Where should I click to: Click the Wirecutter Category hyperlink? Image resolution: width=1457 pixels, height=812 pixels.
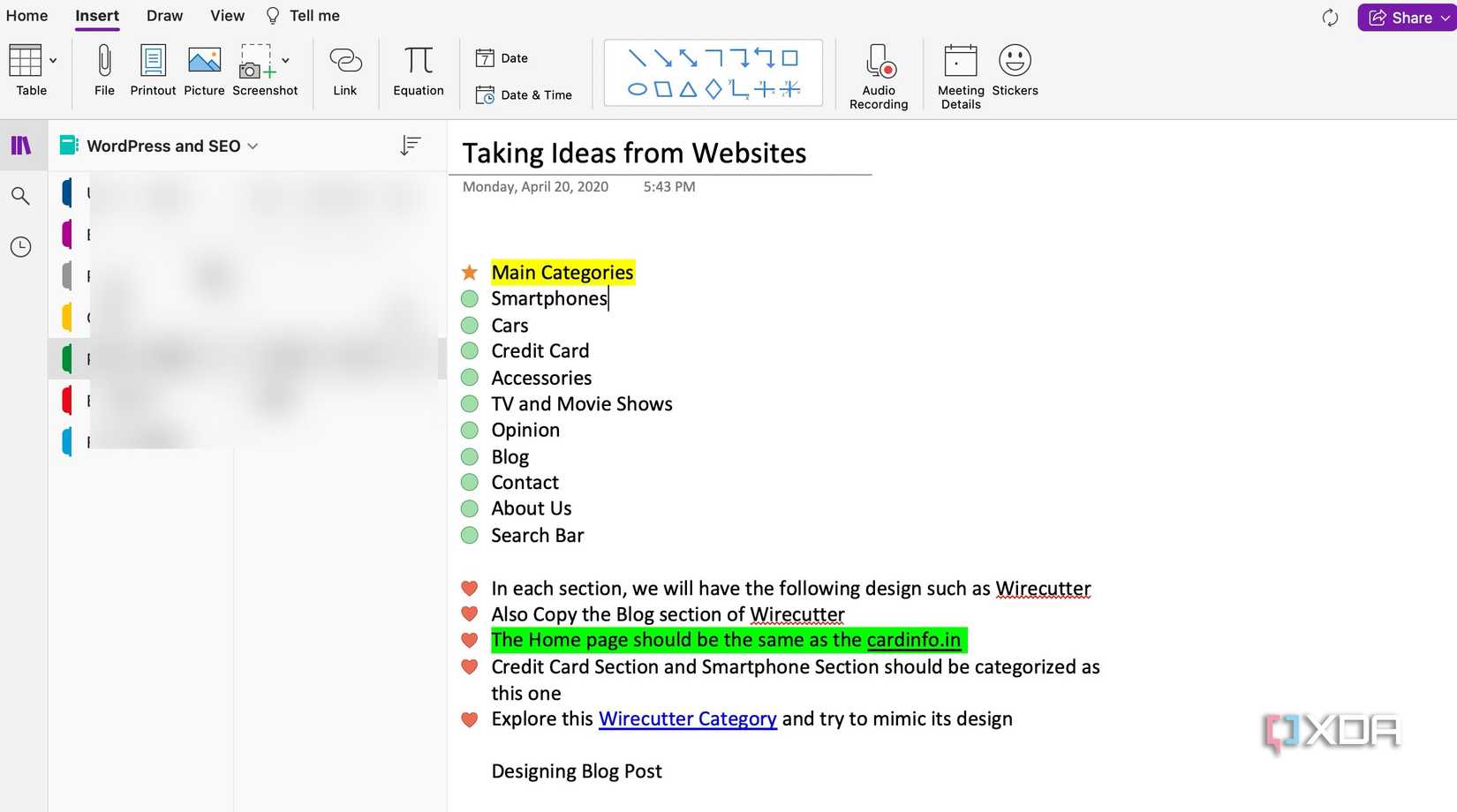pos(687,718)
